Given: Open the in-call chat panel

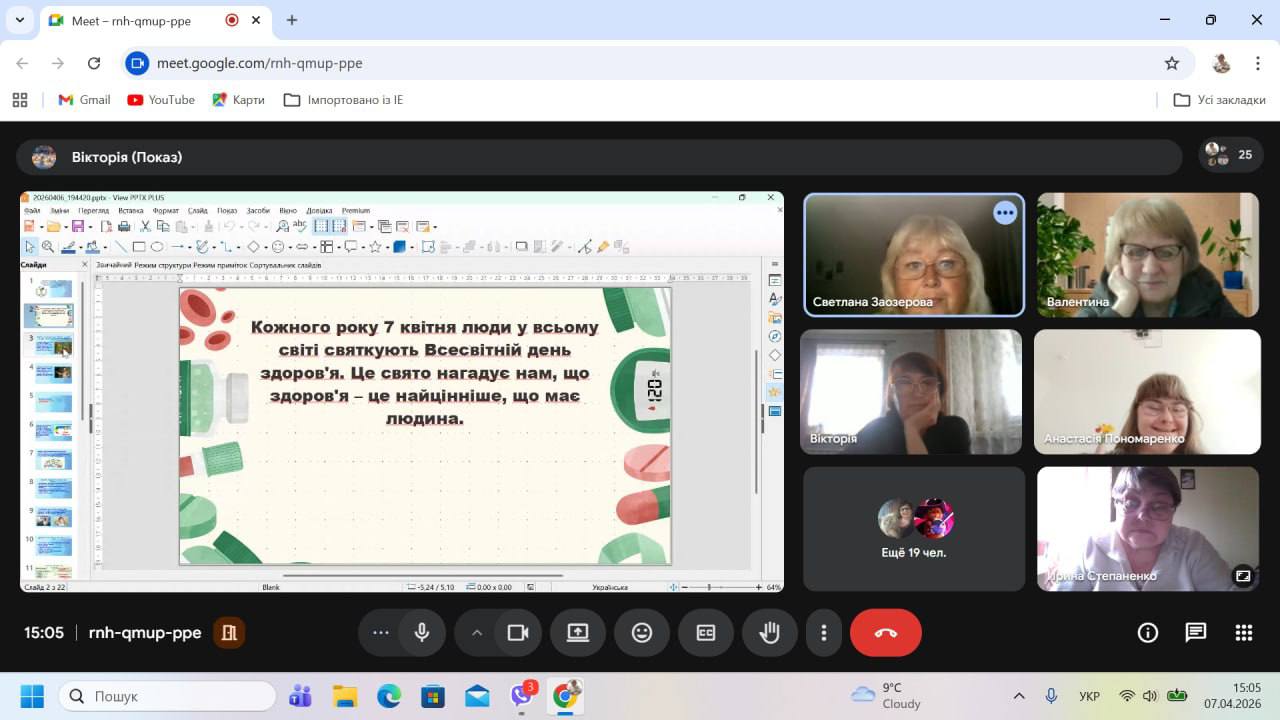Looking at the screenshot, I should [1196, 632].
